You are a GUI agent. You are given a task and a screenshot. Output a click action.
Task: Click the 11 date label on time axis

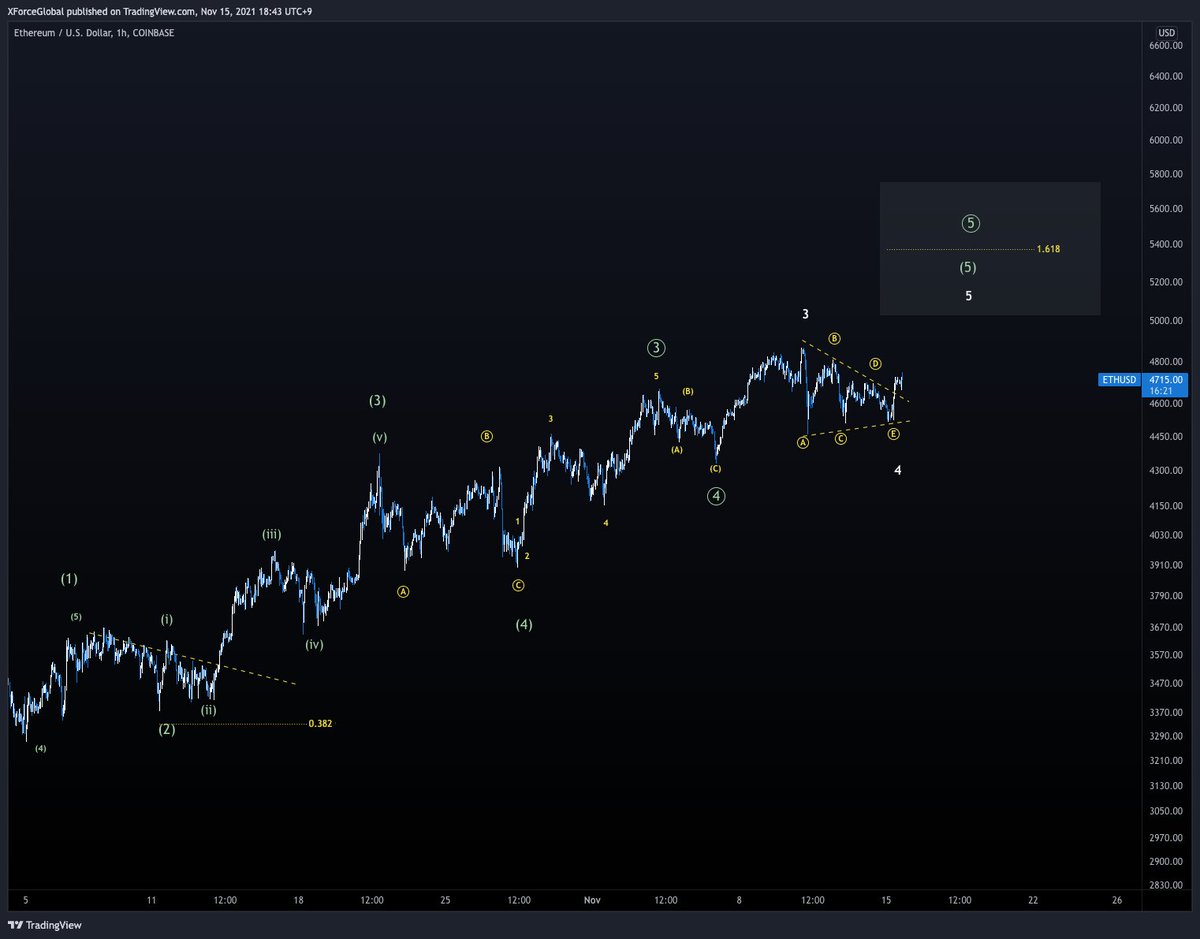(x=151, y=900)
